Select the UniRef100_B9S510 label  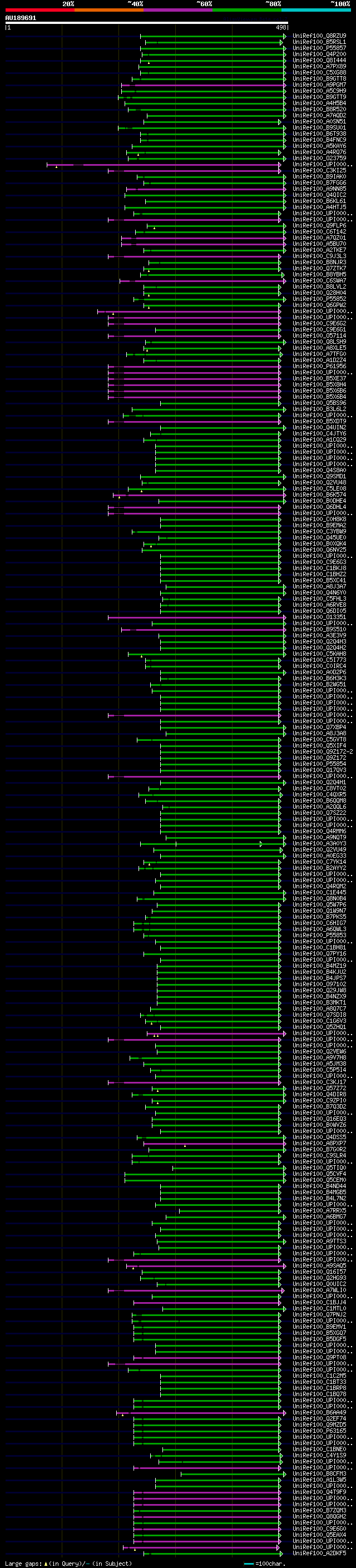tap(319, 630)
